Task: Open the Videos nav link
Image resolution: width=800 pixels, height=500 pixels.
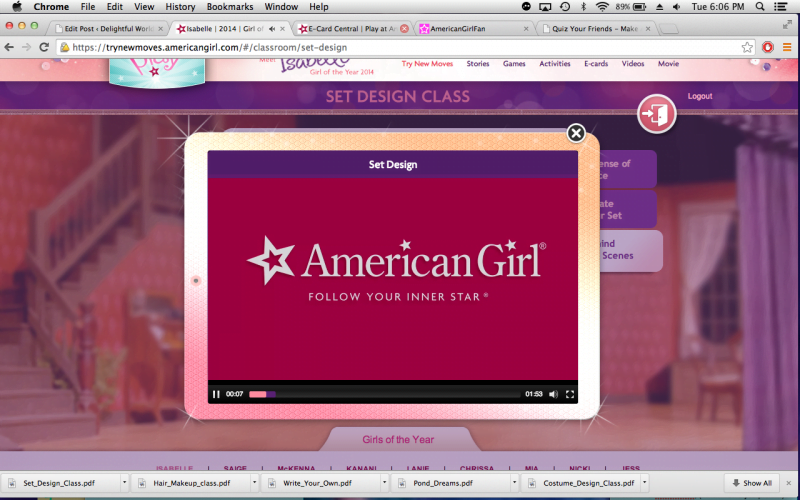Action: click(x=633, y=64)
